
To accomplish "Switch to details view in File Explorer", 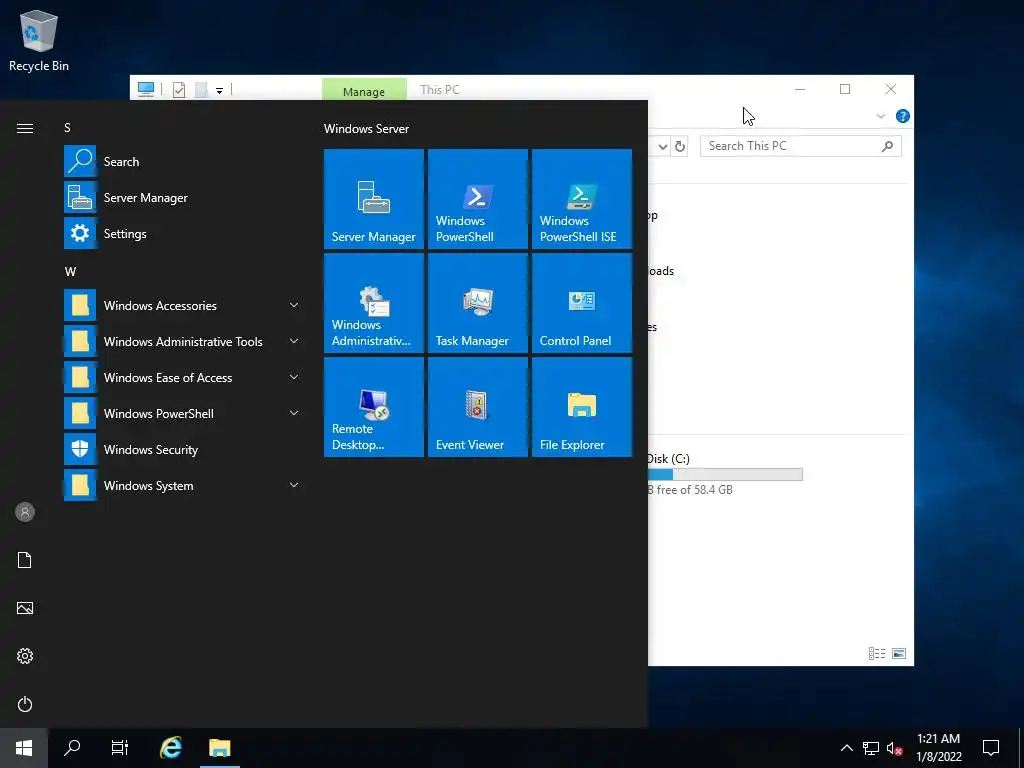I will 877,653.
